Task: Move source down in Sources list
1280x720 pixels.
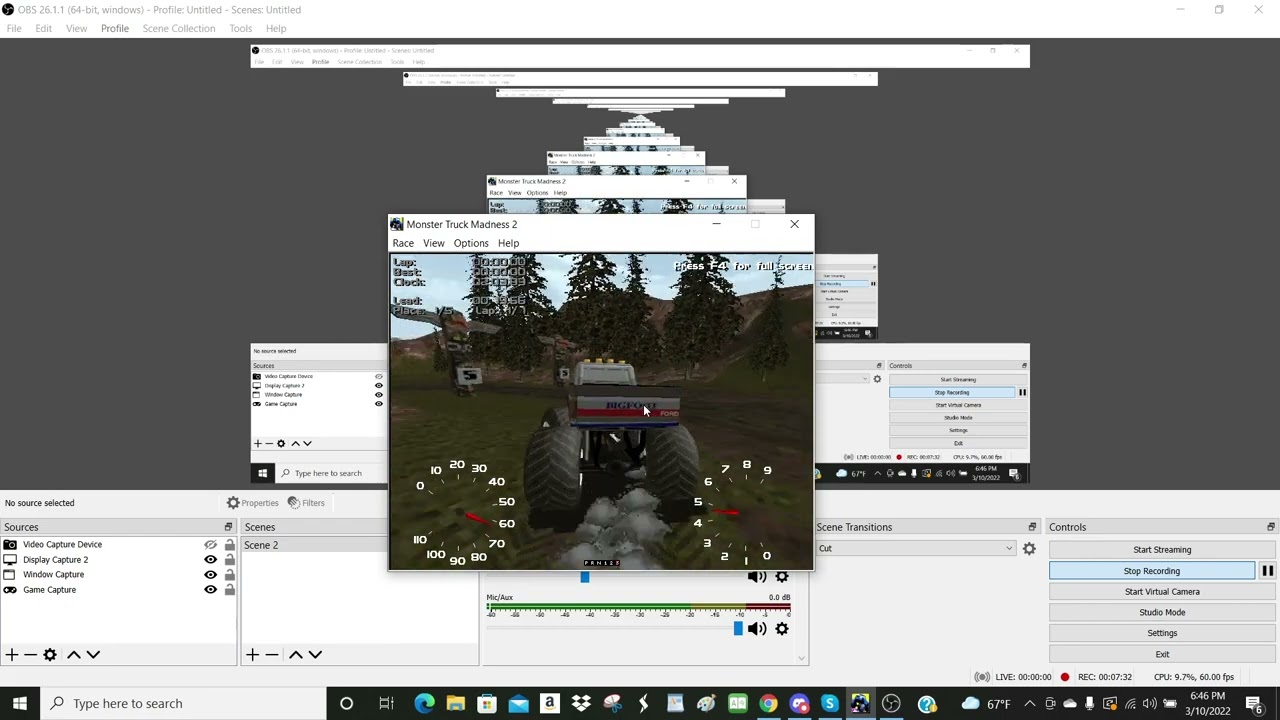Action: coord(93,654)
